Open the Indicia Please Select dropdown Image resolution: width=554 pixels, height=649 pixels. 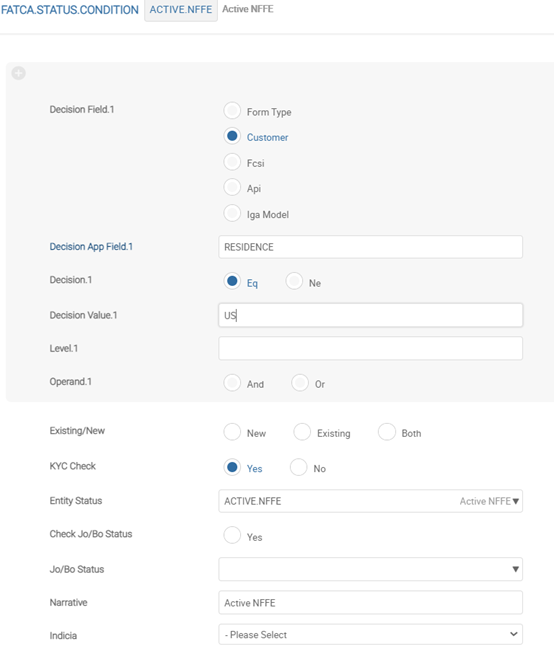[371, 635]
